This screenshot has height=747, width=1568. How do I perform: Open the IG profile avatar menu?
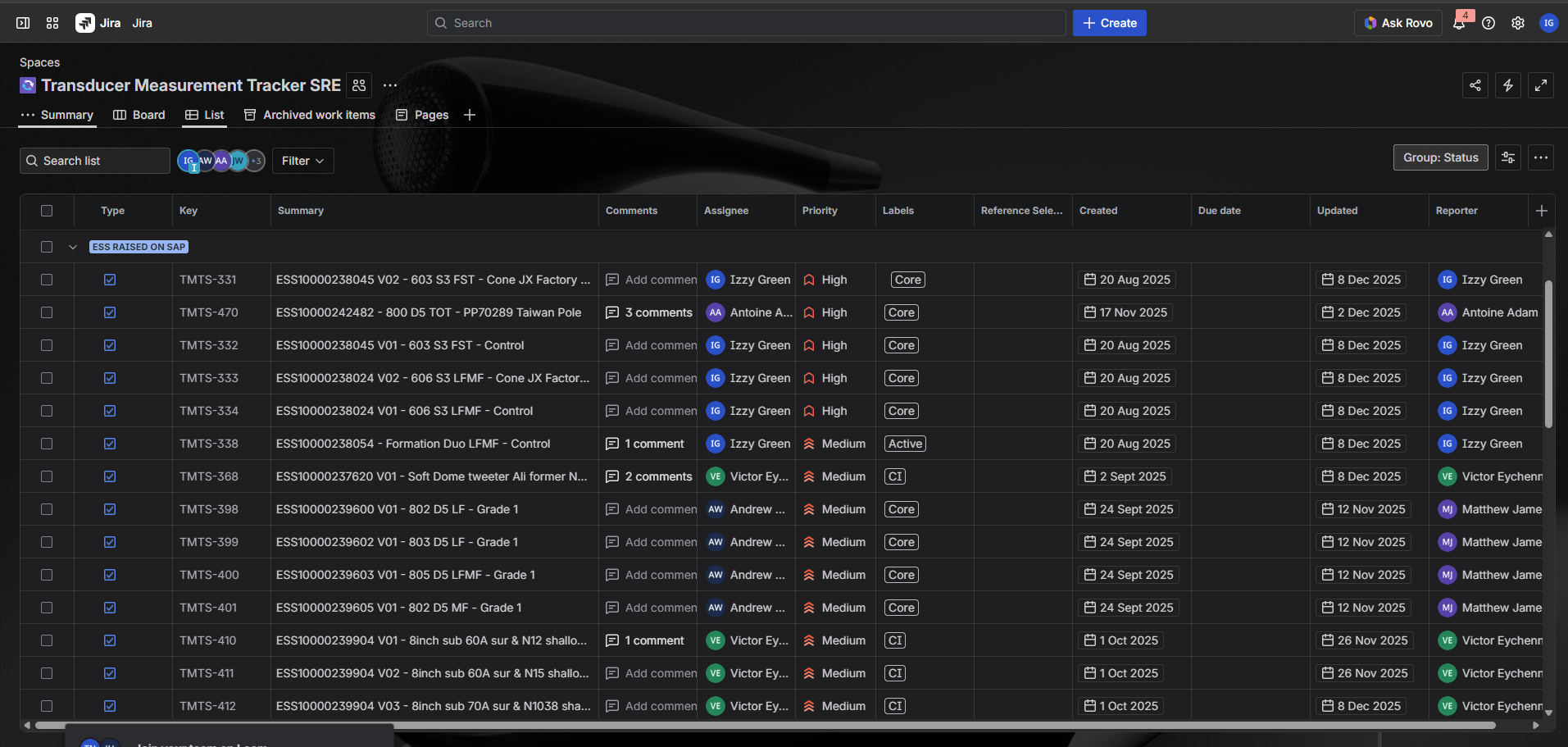click(x=1548, y=23)
